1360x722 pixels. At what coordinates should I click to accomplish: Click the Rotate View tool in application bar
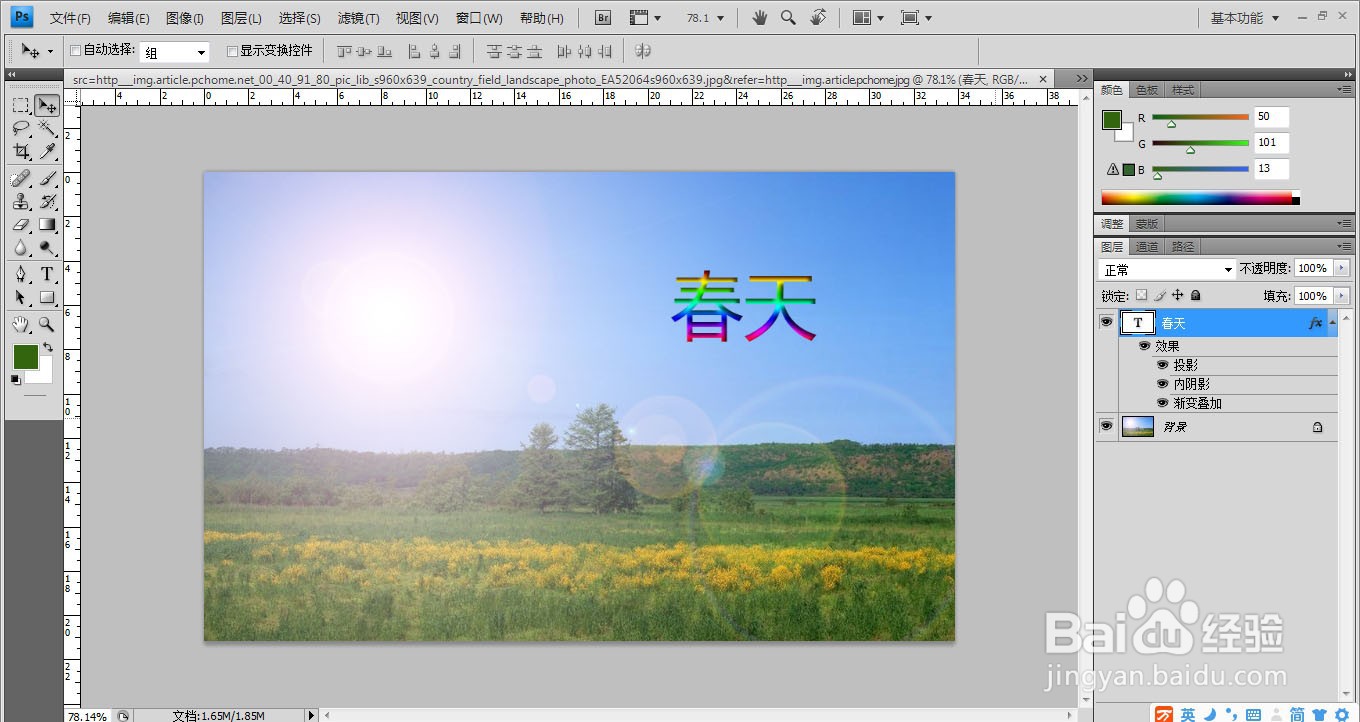pos(818,18)
